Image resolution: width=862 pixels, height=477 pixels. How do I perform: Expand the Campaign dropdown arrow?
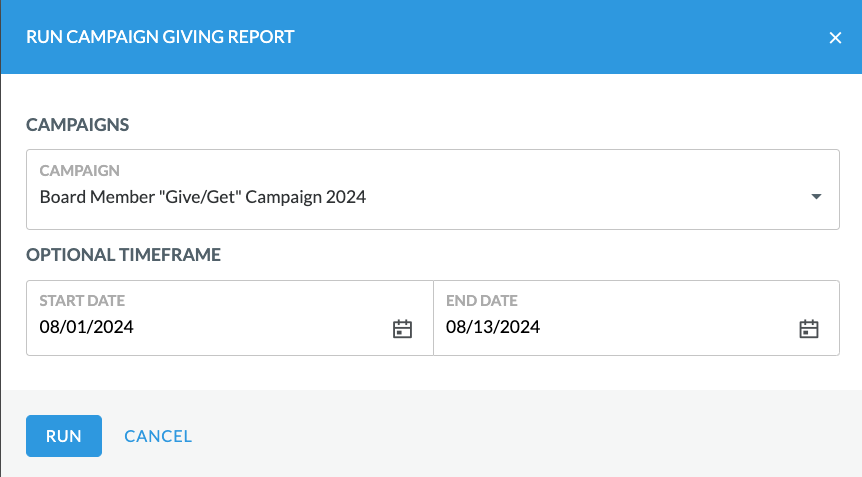(x=816, y=196)
